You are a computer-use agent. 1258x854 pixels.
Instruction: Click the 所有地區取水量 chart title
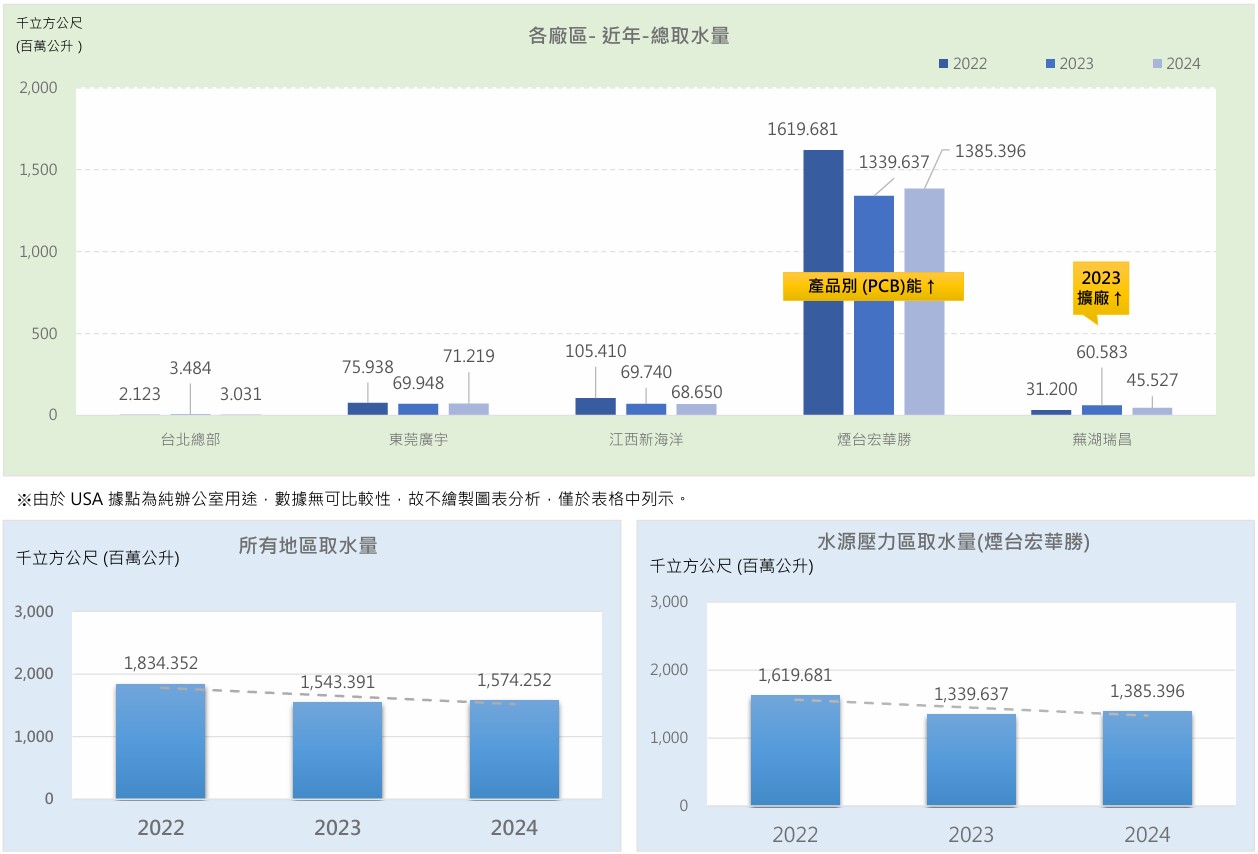coord(308,546)
